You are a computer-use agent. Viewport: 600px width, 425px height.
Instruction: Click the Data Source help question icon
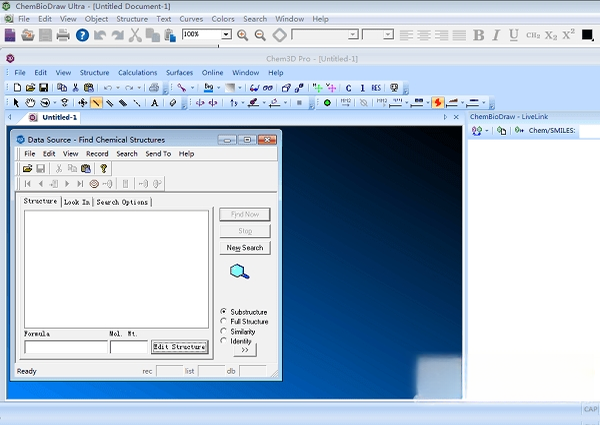(x=103, y=168)
